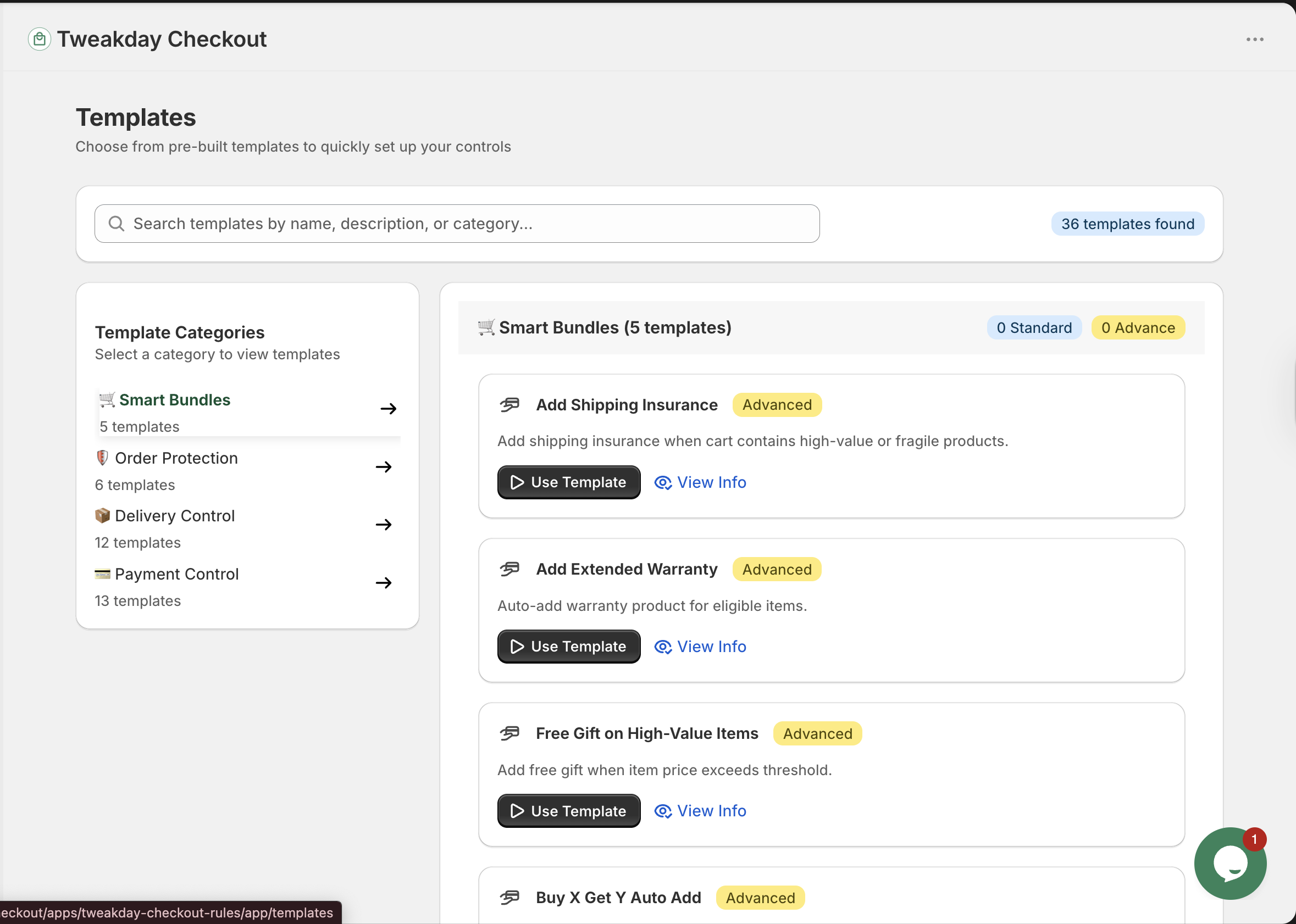The height and width of the screenshot is (924, 1296).
Task: Click the Add Shipping Insurance title
Action: [x=627, y=404]
